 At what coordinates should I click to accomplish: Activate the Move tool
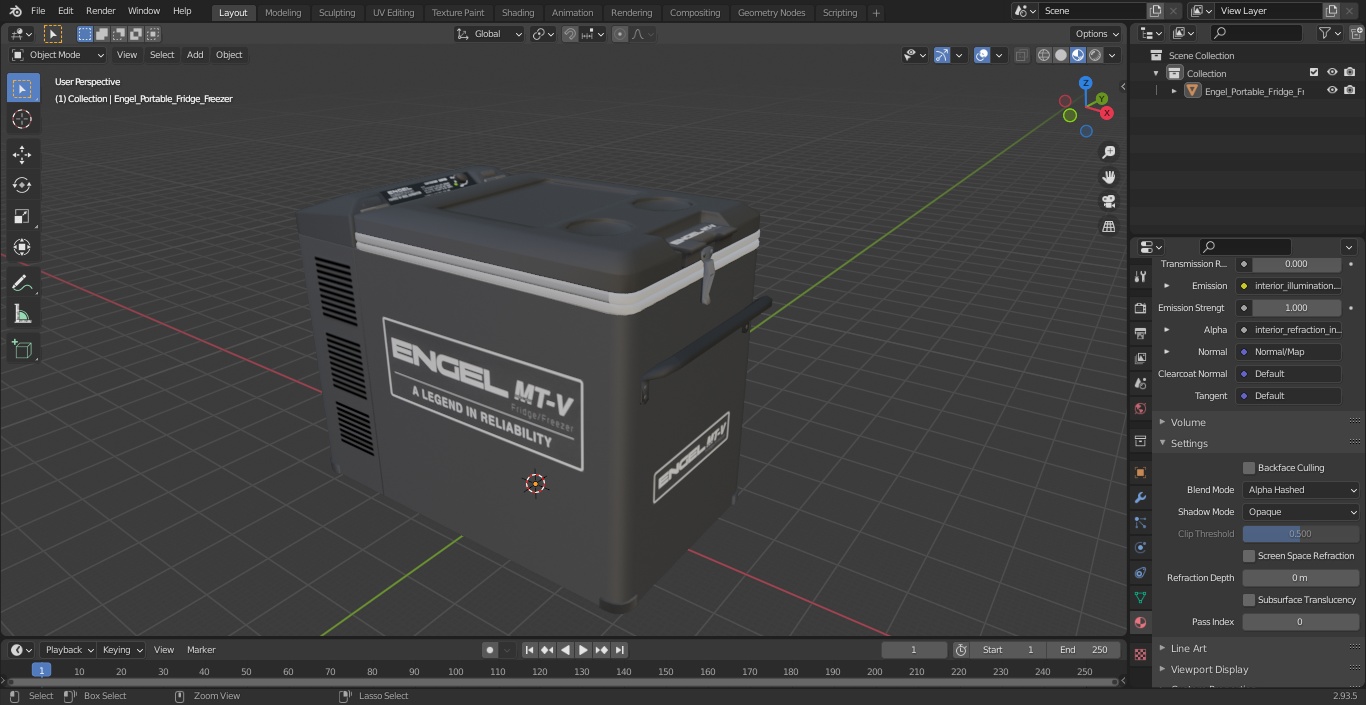(22, 154)
